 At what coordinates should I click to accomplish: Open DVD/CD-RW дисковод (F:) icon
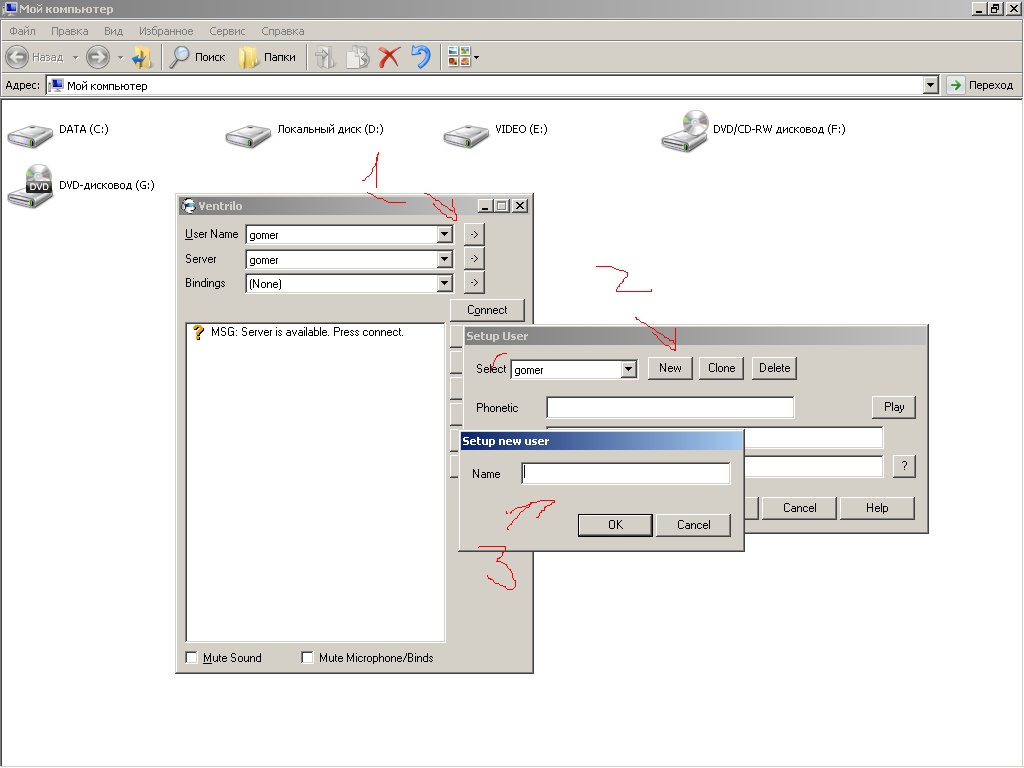684,131
